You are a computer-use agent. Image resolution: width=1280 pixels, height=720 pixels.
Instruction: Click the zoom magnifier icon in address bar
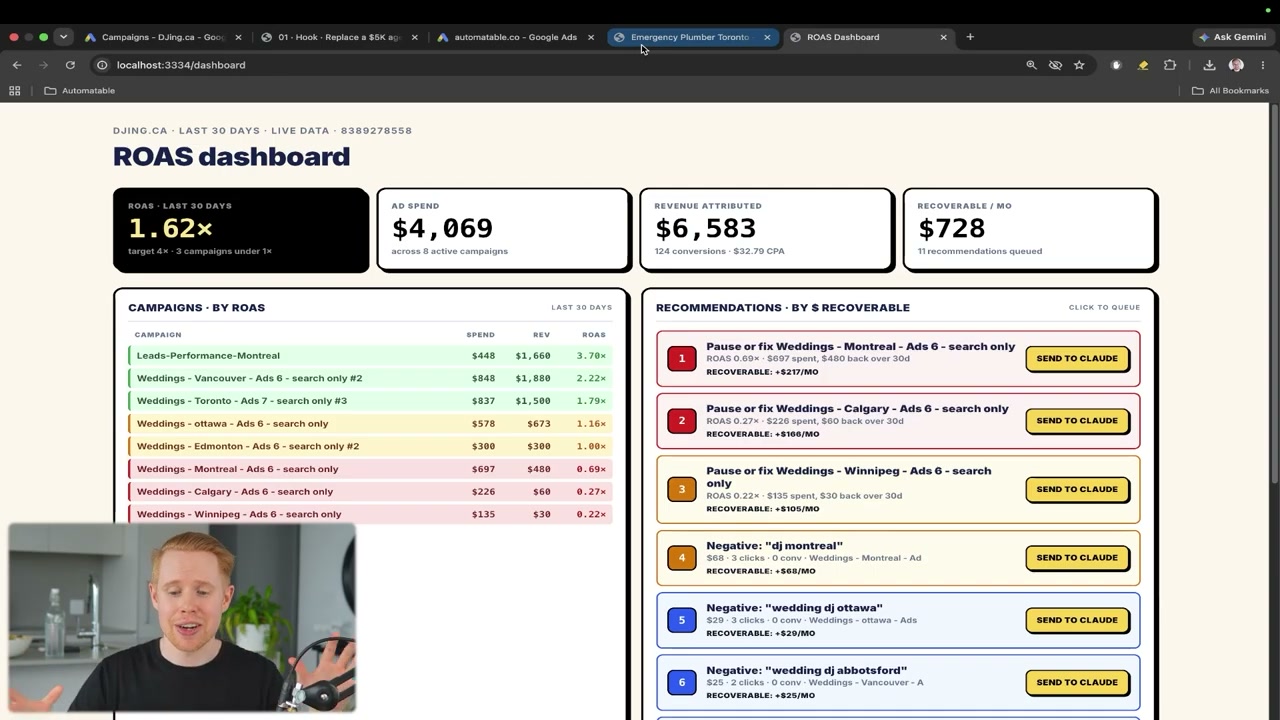[x=1031, y=65]
